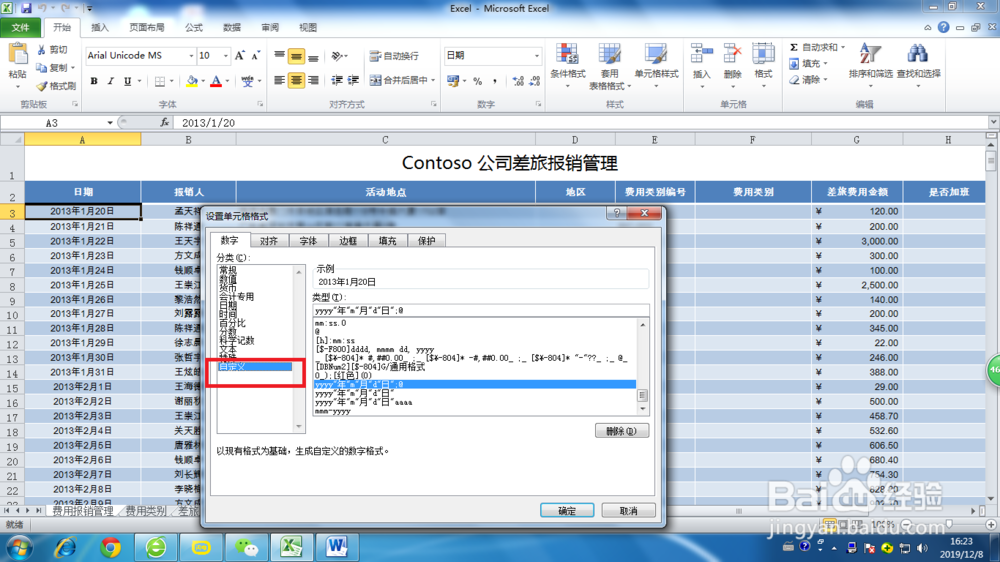The width and height of the screenshot is (1000, 562).
Task: Switch to the 插入 ribbon tab
Action: click(100, 27)
